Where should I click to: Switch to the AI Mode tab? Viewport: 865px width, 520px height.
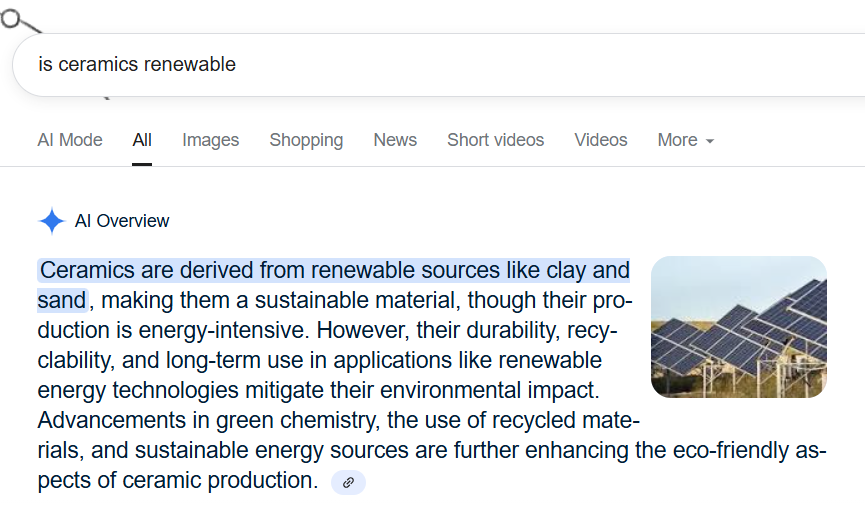click(70, 140)
